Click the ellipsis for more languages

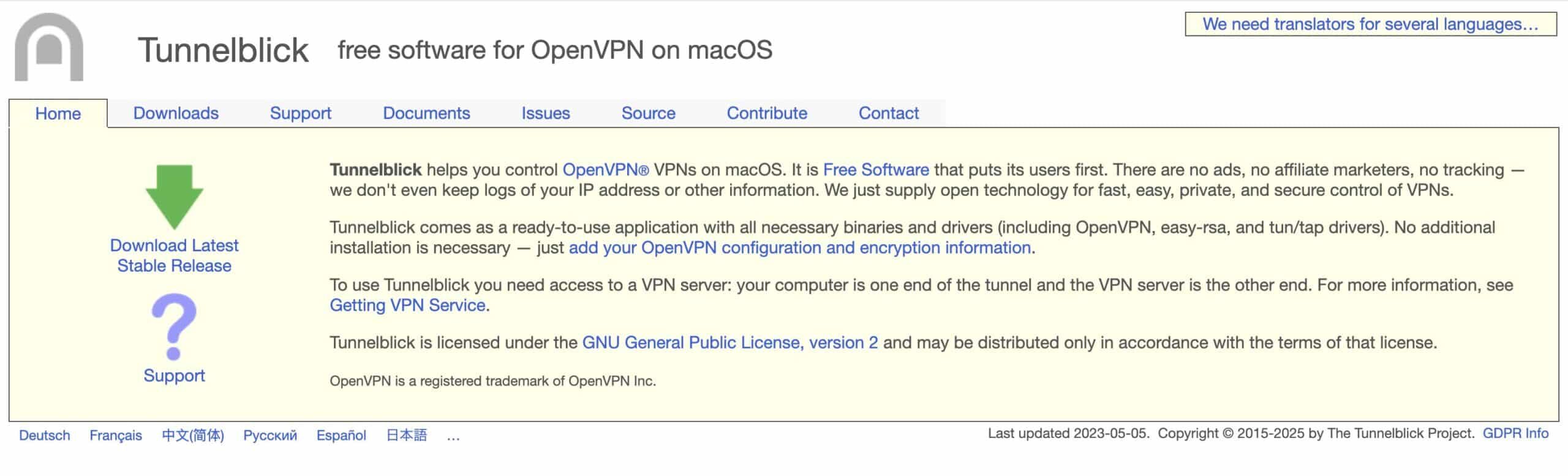[453, 437]
